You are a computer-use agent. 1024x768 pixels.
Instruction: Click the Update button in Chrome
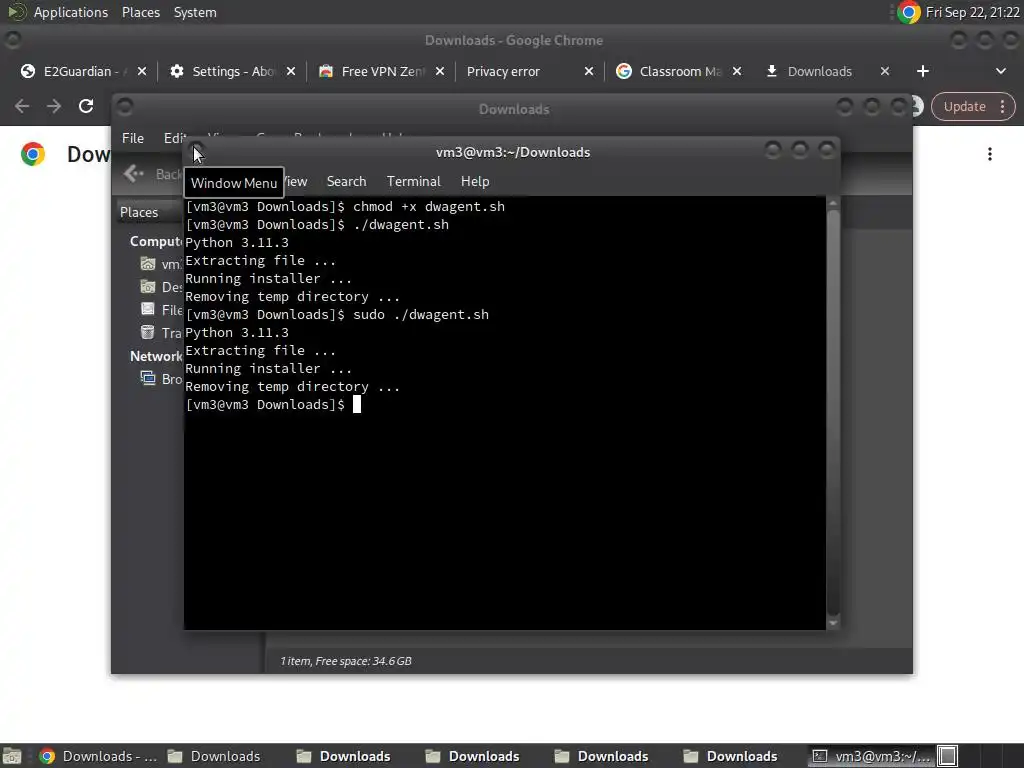tap(964, 106)
